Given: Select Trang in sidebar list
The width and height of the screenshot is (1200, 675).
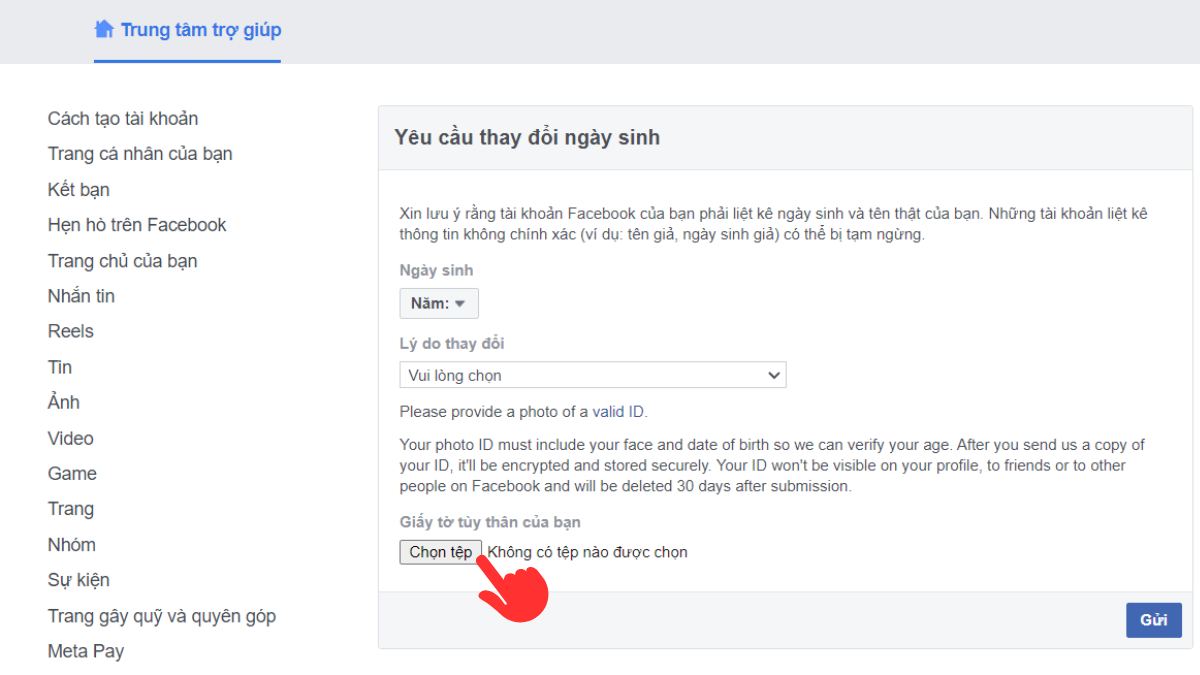Looking at the screenshot, I should 71,509.
